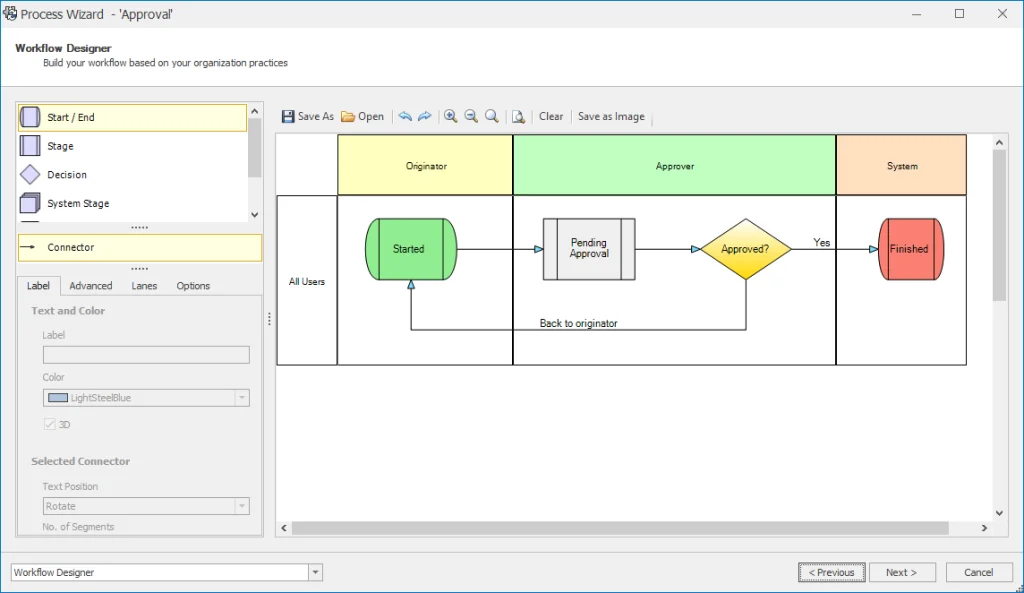The width and height of the screenshot is (1024, 593).
Task: Click the print preview icon
Action: [518, 116]
